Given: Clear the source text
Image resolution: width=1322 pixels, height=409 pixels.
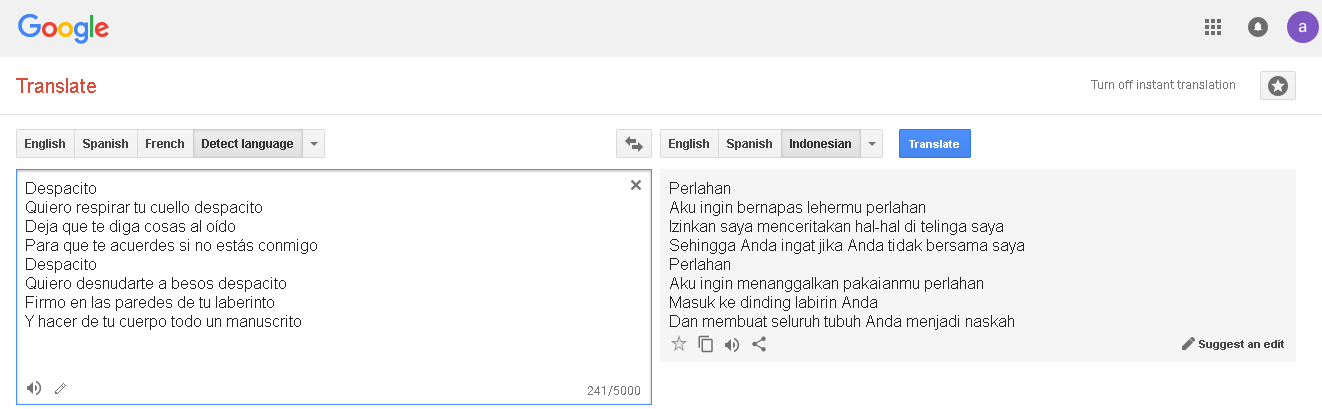Looking at the screenshot, I should pyautogui.click(x=636, y=185).
